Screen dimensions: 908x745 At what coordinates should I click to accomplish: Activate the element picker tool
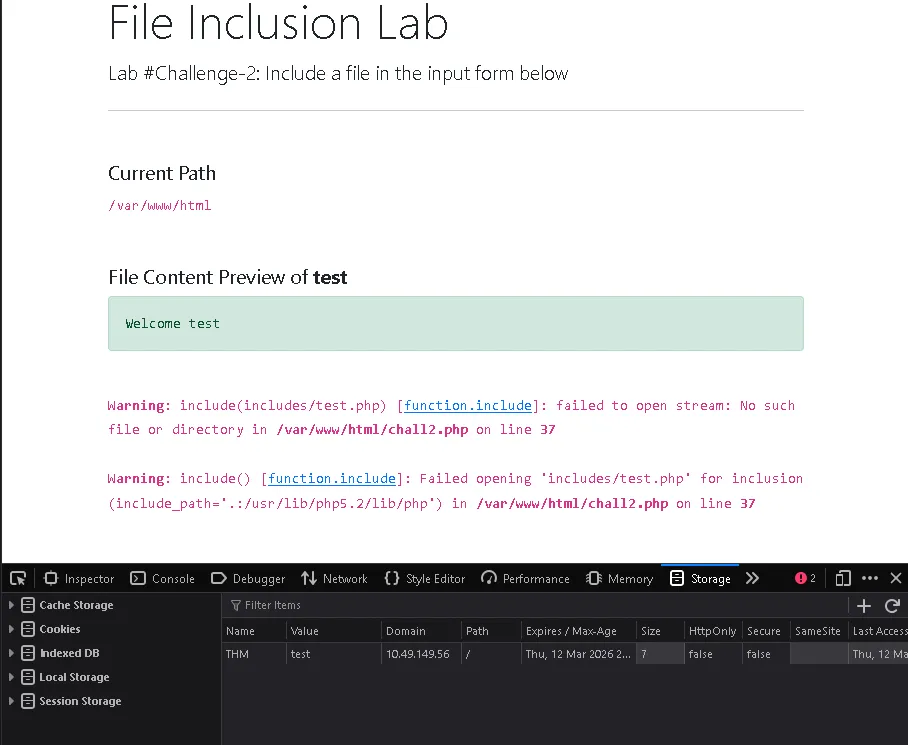pyautogui.click(x=18, y=578)
